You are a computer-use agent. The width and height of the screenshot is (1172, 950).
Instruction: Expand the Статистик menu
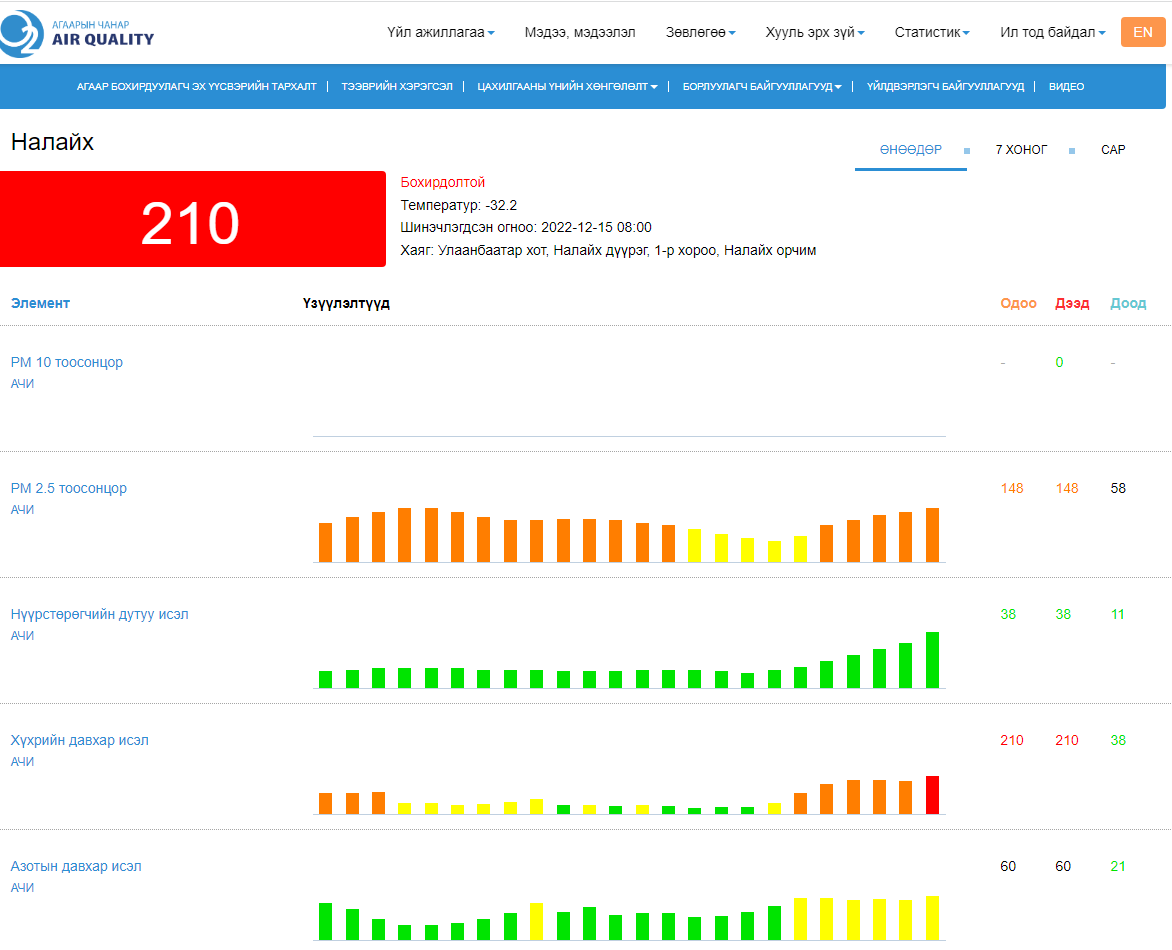click(x=932, y=33)
